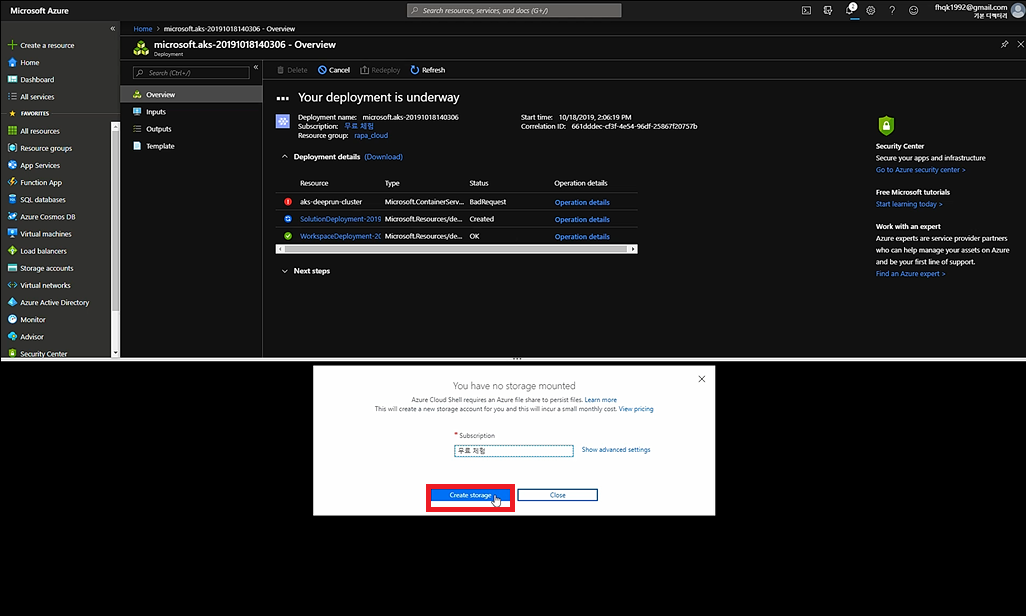Open Cloud Shell from the top bar
Screen dimensions: 1026x616
806,10
